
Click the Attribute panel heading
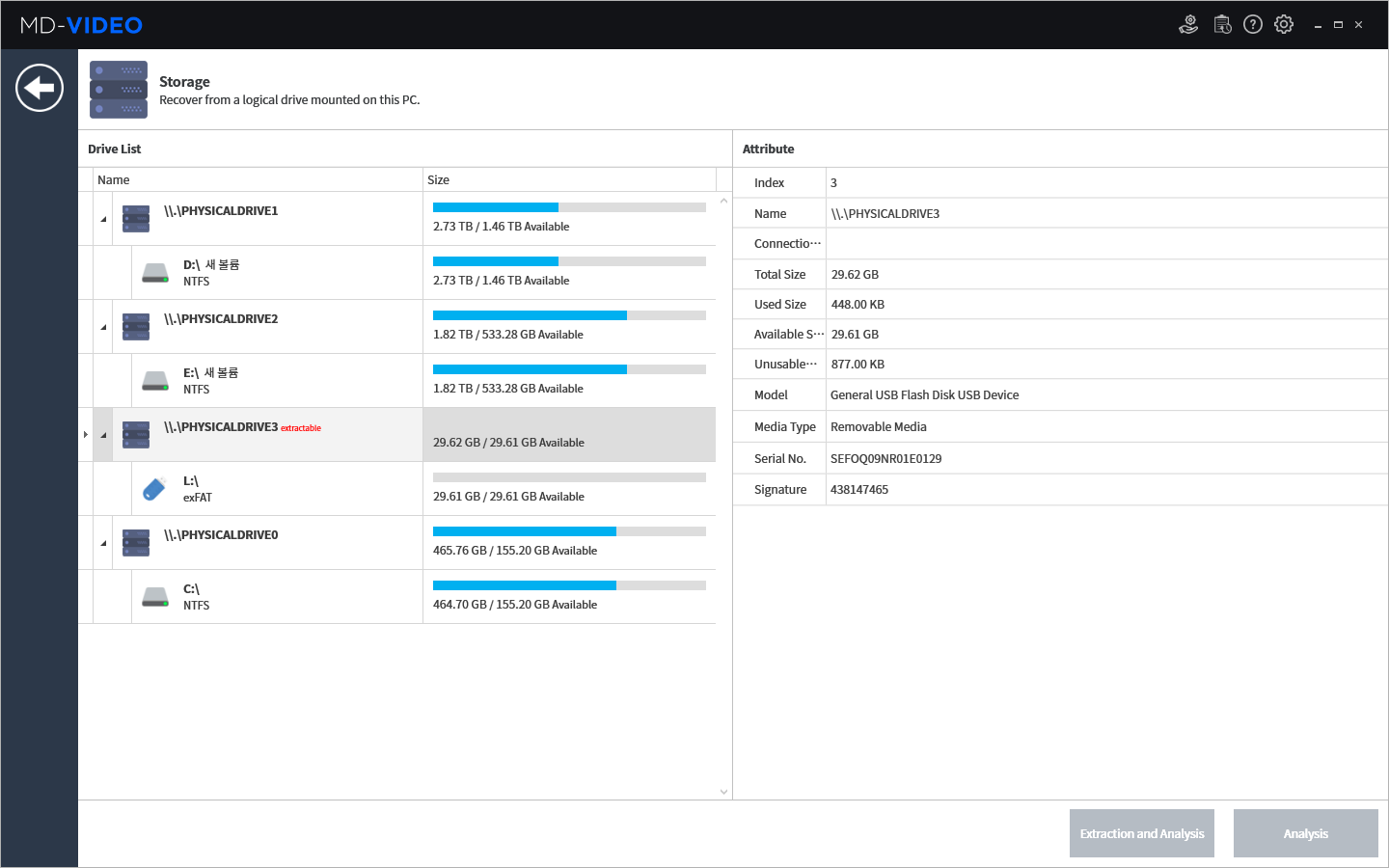pyautogui.click(x=768, y=149)
